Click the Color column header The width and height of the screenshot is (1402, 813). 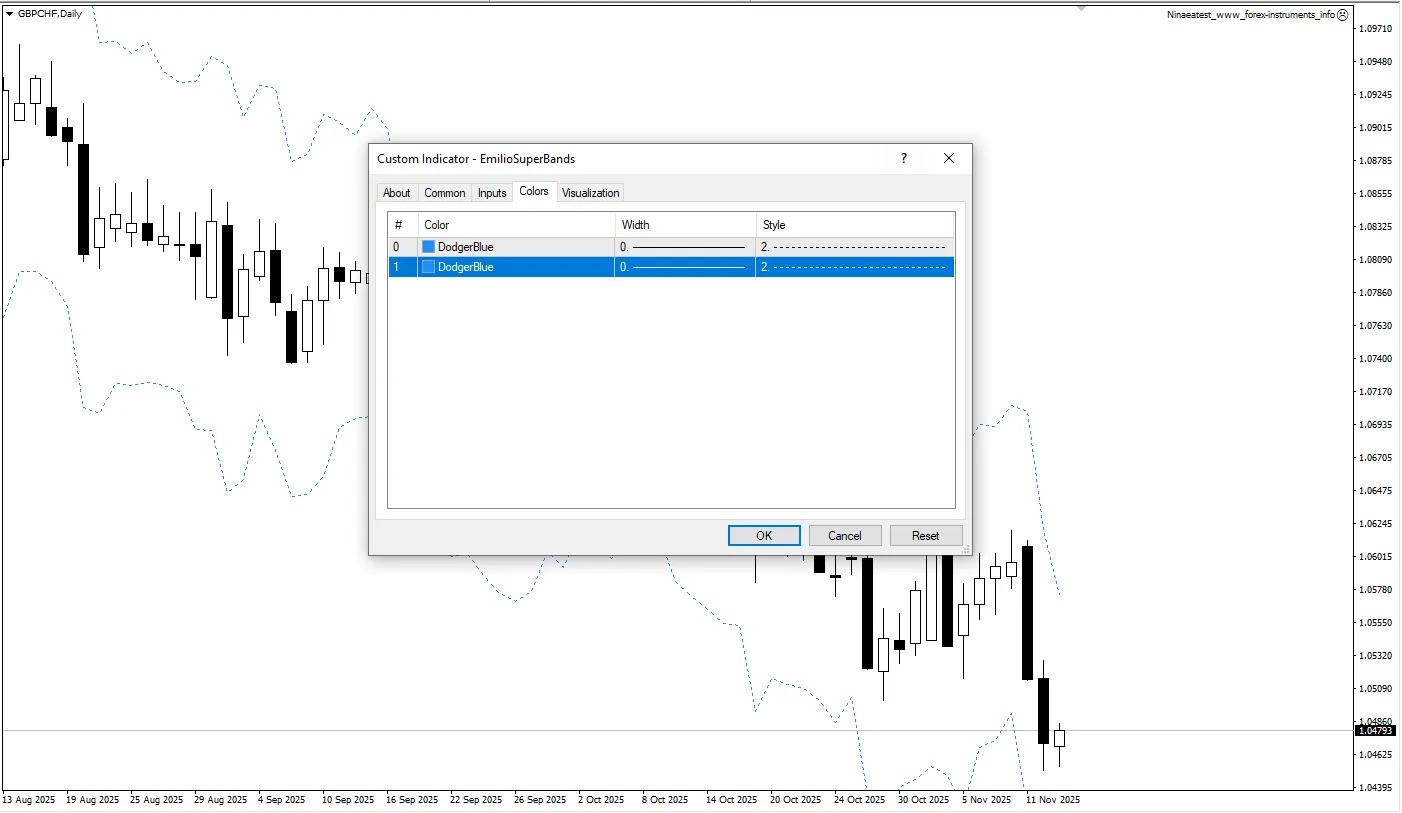516,225
